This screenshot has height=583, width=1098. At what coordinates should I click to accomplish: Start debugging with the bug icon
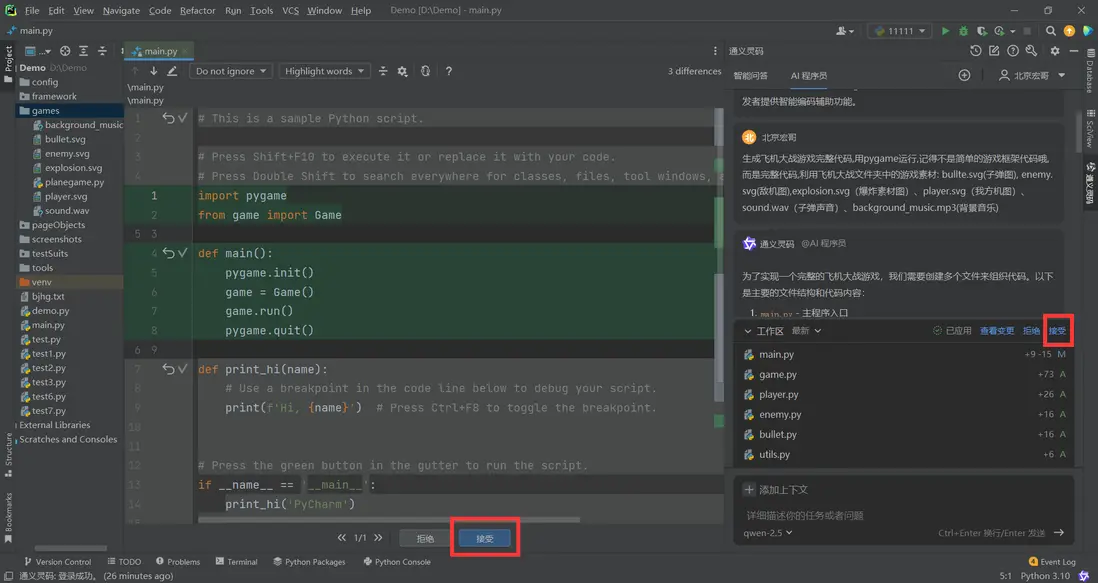point(963,31)
